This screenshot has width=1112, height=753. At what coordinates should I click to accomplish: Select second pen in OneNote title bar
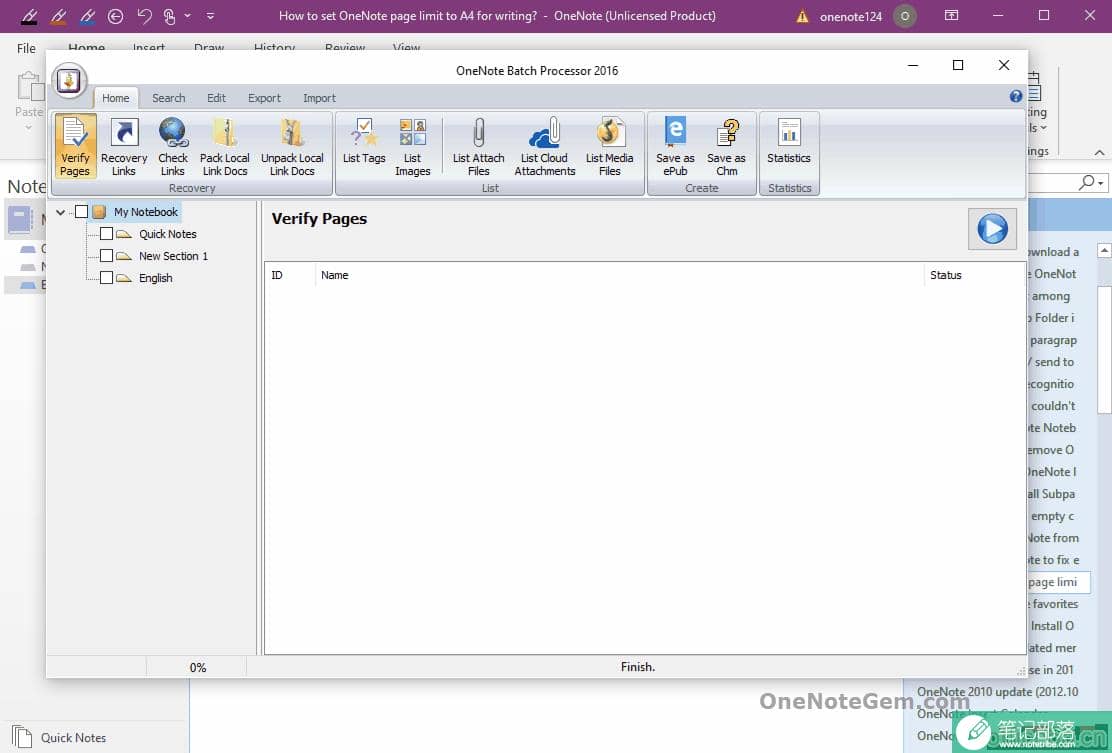pos(58,16)
